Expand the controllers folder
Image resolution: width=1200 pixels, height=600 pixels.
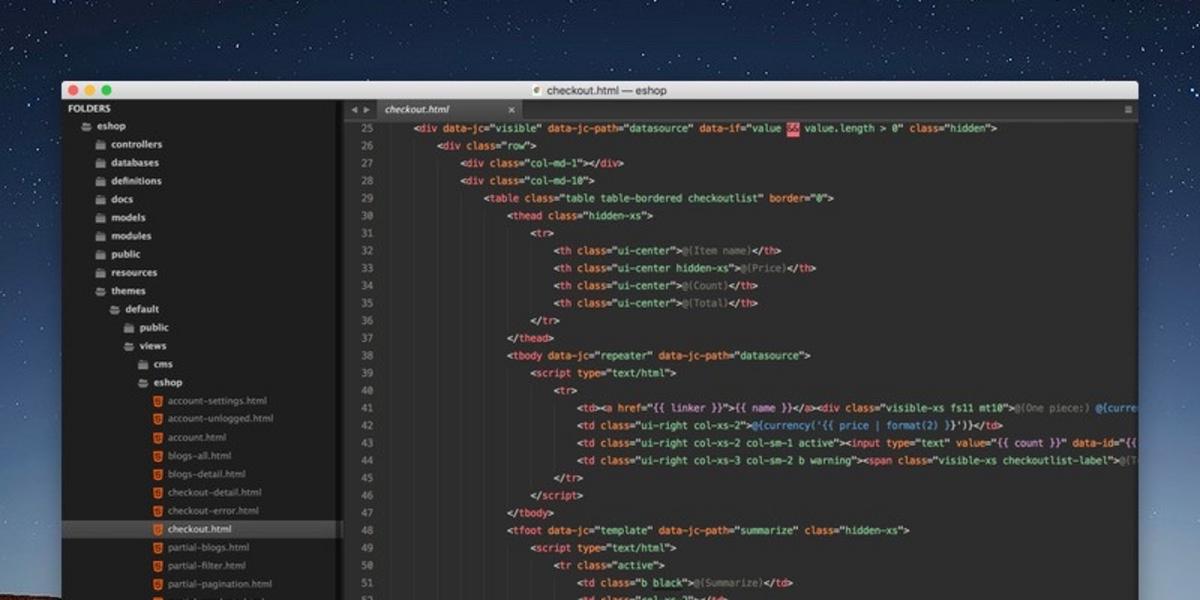(x=100, y=144)
